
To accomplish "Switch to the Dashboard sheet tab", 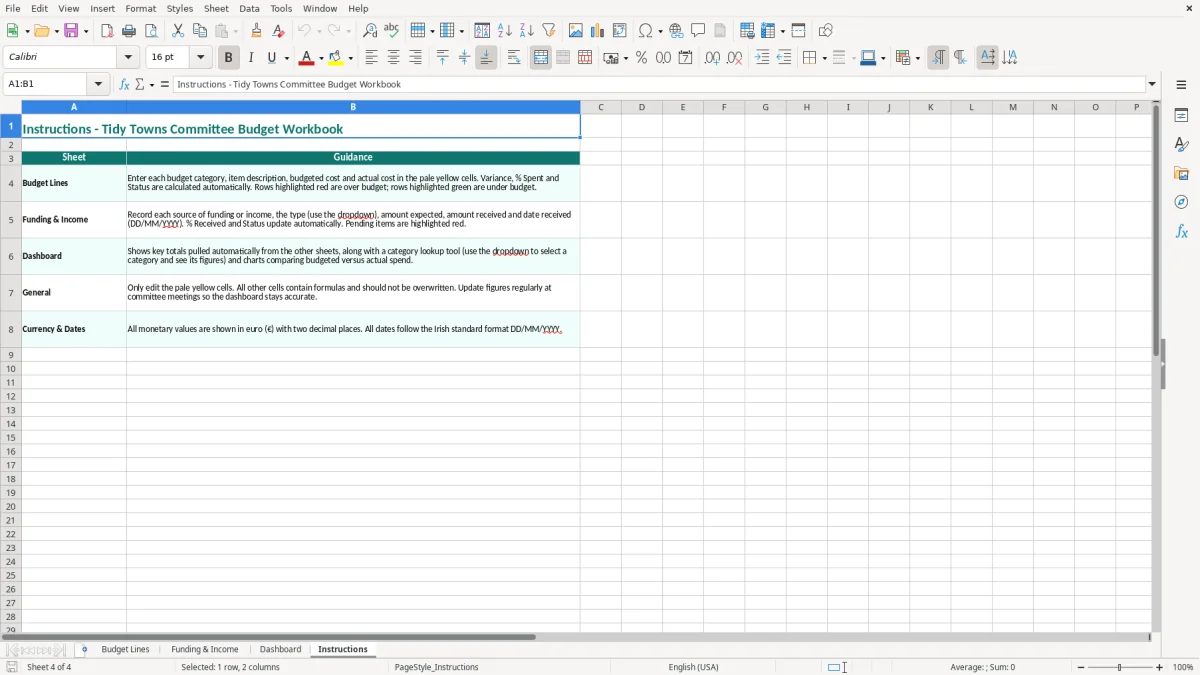I will pos(280,650).
